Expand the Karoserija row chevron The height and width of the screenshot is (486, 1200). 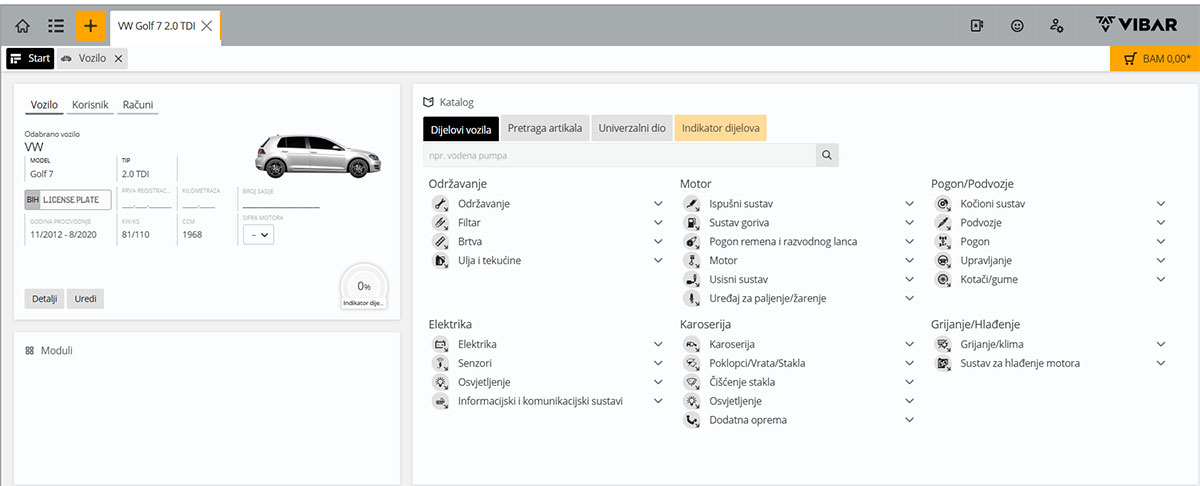909,345
